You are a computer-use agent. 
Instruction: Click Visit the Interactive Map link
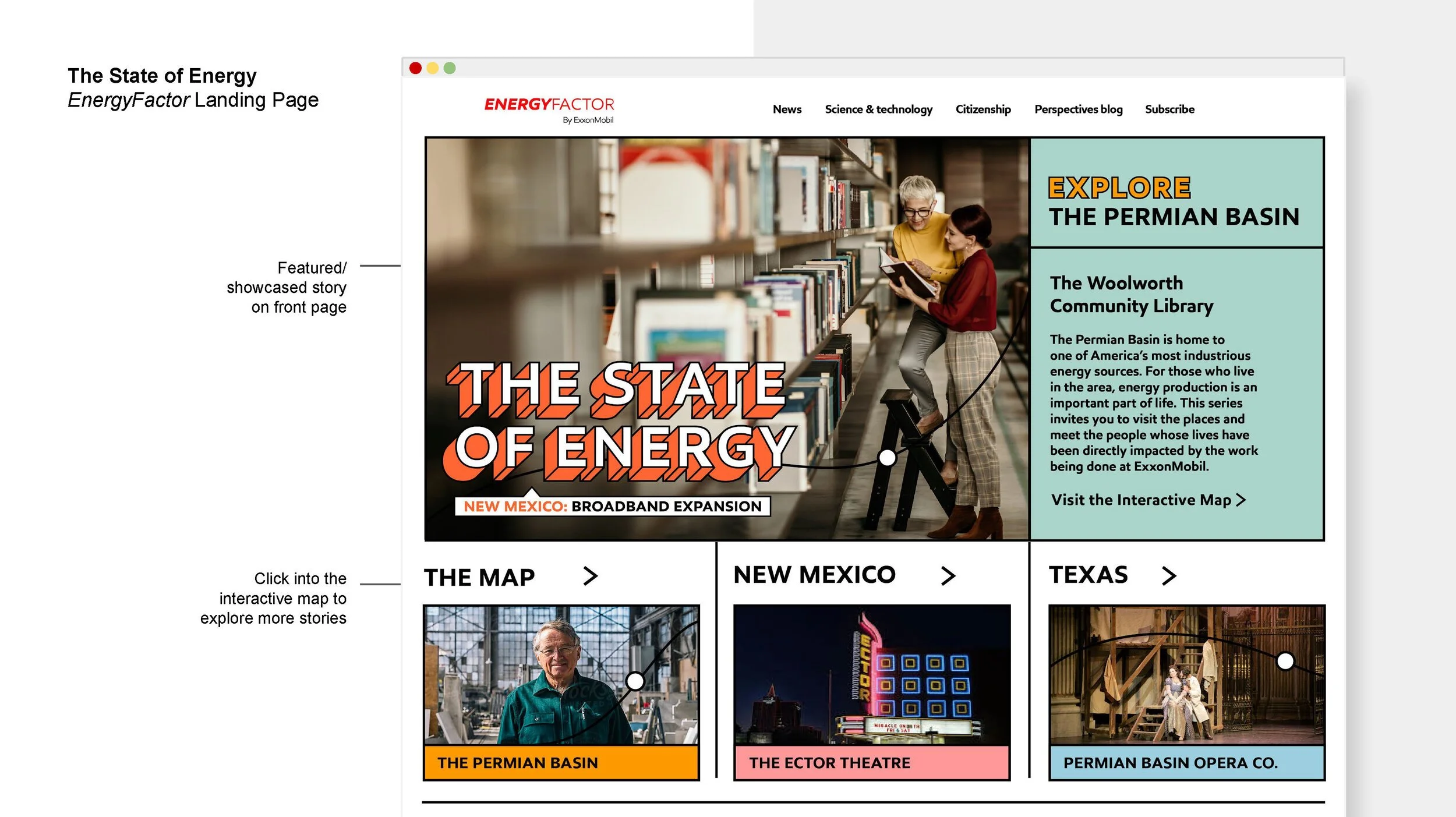coord(1148,500)
